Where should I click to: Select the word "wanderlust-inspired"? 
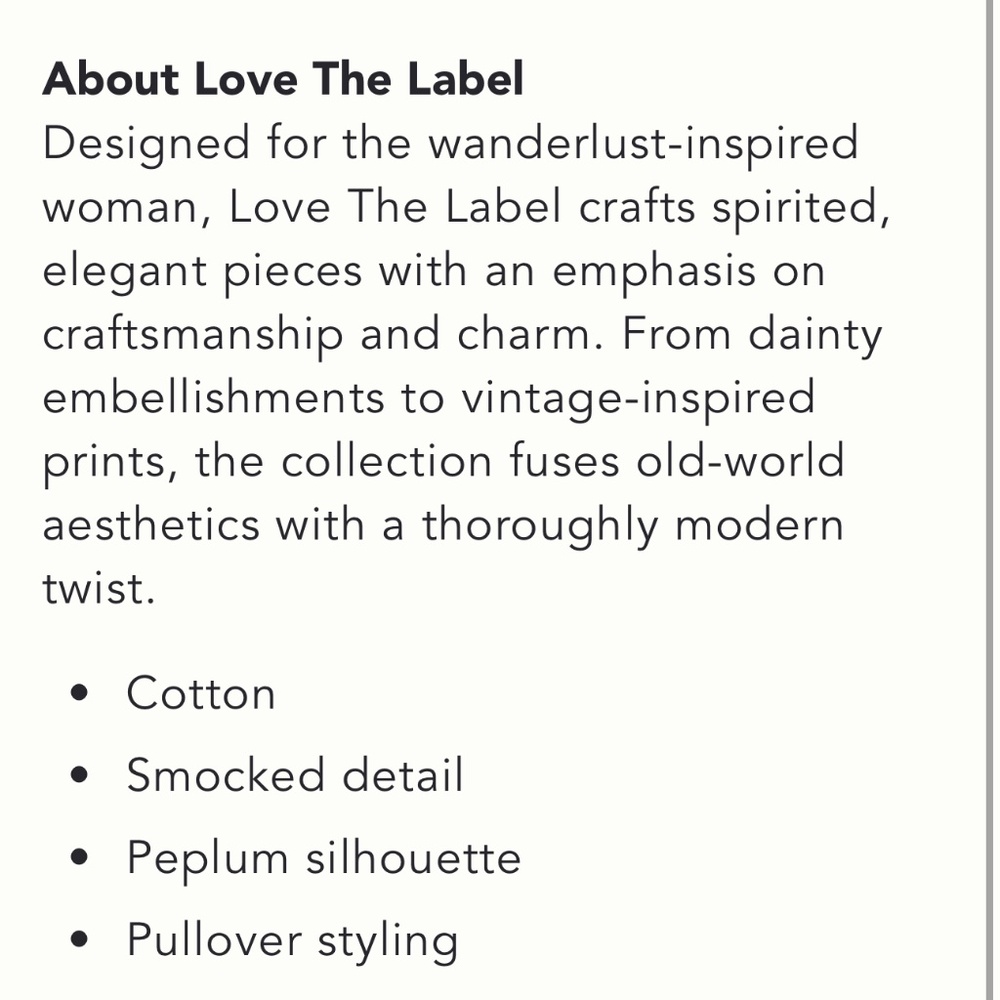[x=643, y=145]
